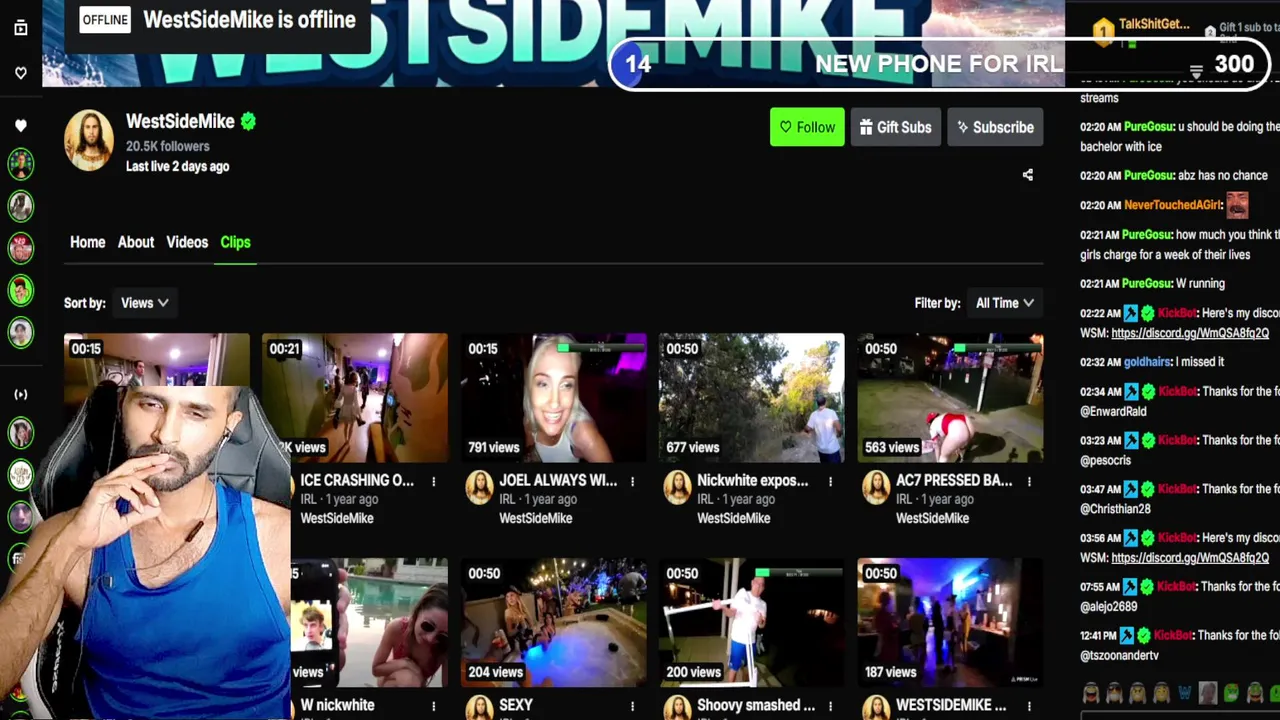
Task: Click goldhairs username in chat
Action: [x=1147, y=362]
